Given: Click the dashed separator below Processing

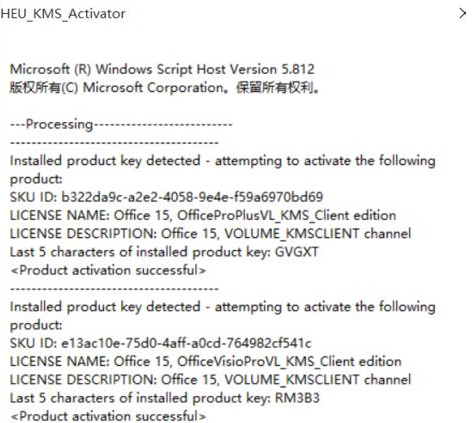Looking at the screenshot, I should click(x=114, y=143).
